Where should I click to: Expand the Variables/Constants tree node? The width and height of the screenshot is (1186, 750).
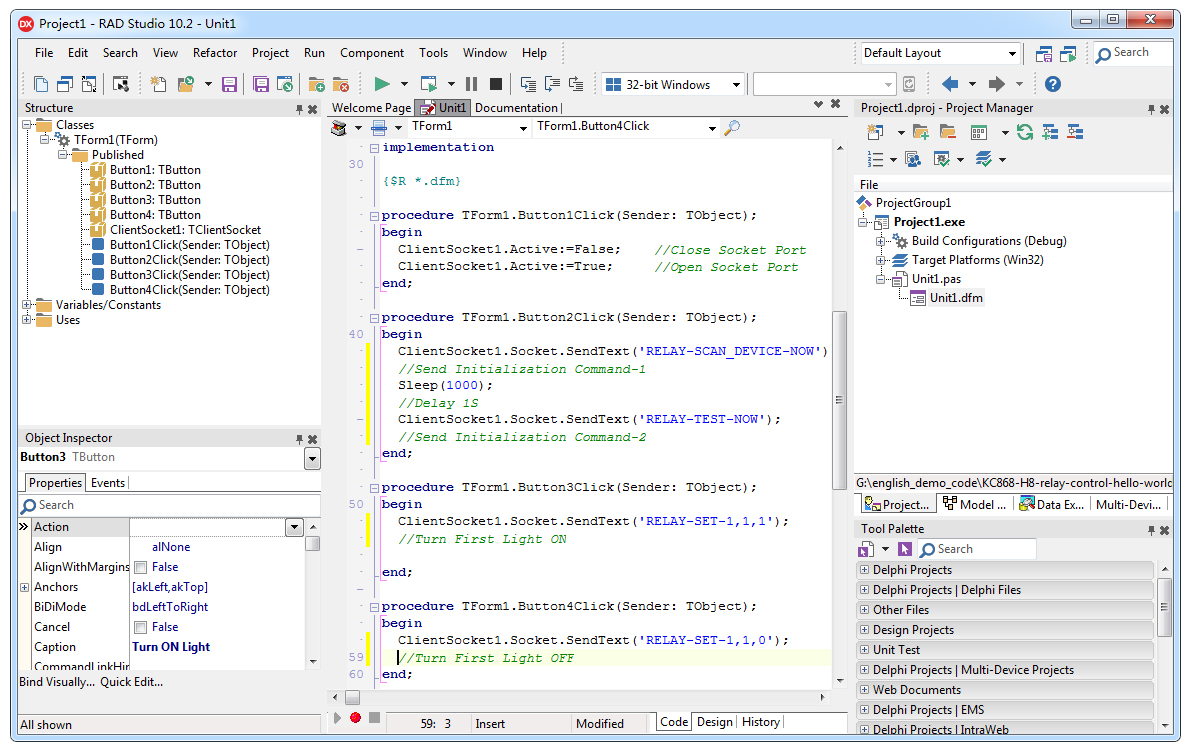click(x=27, y=305)
